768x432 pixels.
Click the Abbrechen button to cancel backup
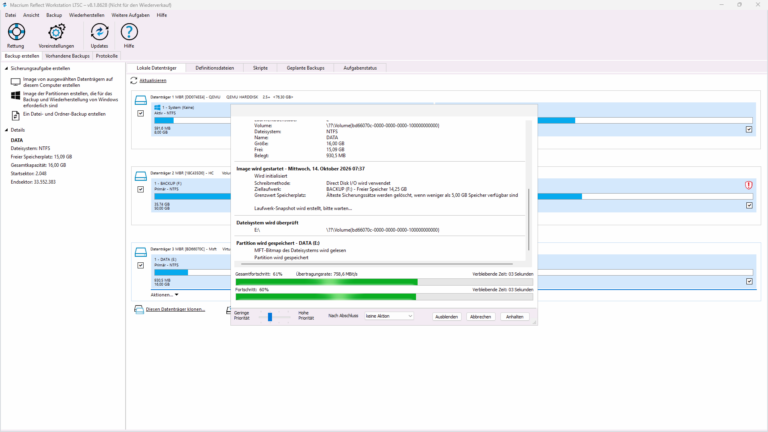tap(480, 317)
